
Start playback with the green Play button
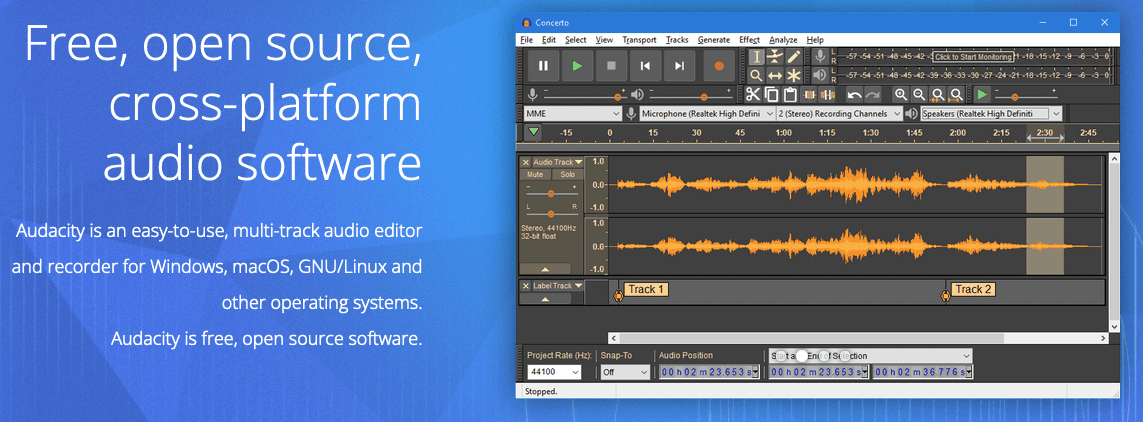click(x=577, y=66)
